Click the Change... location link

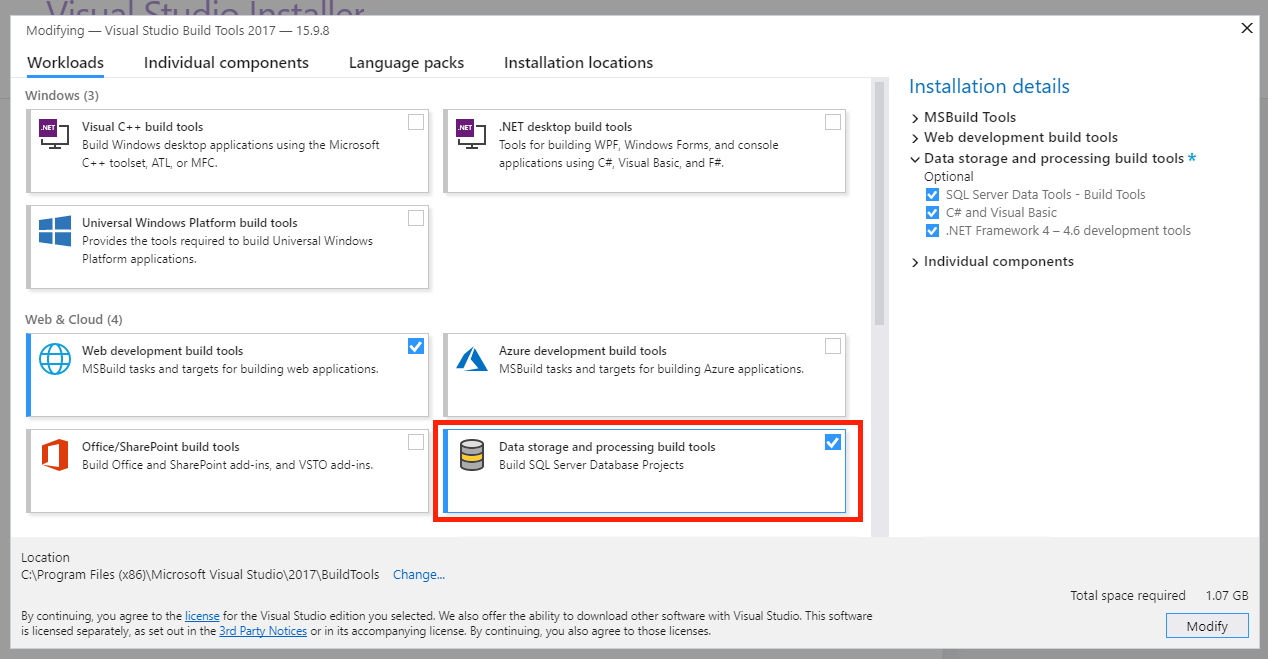[x=419, y=575]
